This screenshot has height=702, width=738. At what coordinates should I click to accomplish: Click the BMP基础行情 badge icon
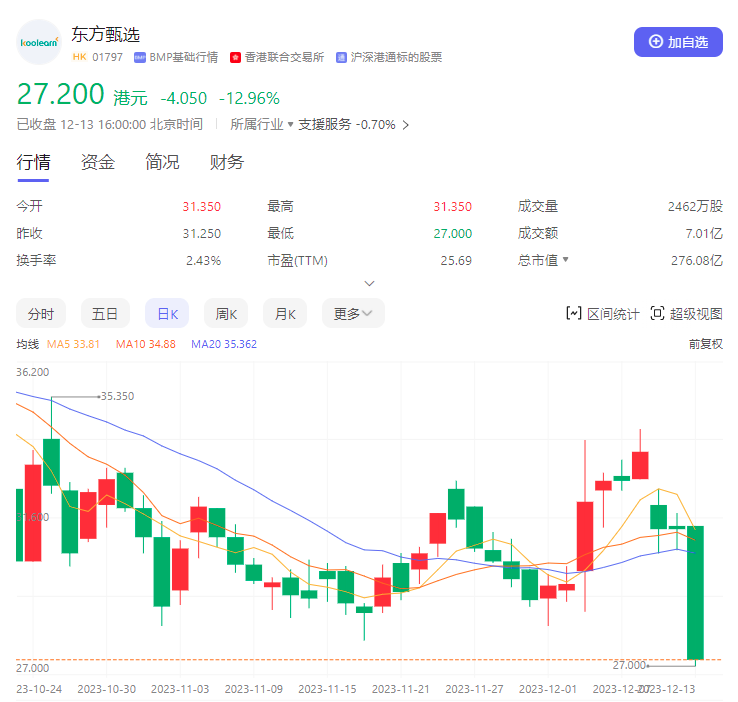tap(140, 57)
